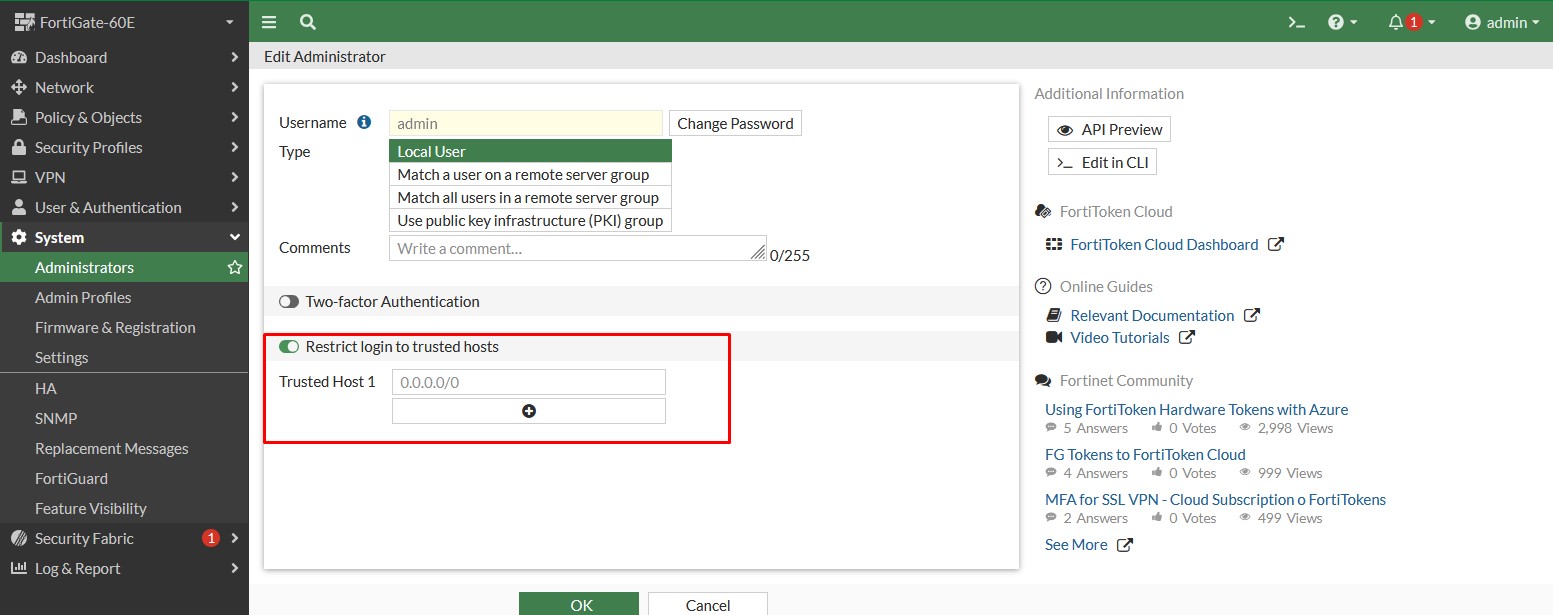Select Use public key infrastructure (PKI) group
Image resolution: width=1553 pixels, height=615 pixels.
(x=530, y=221)
